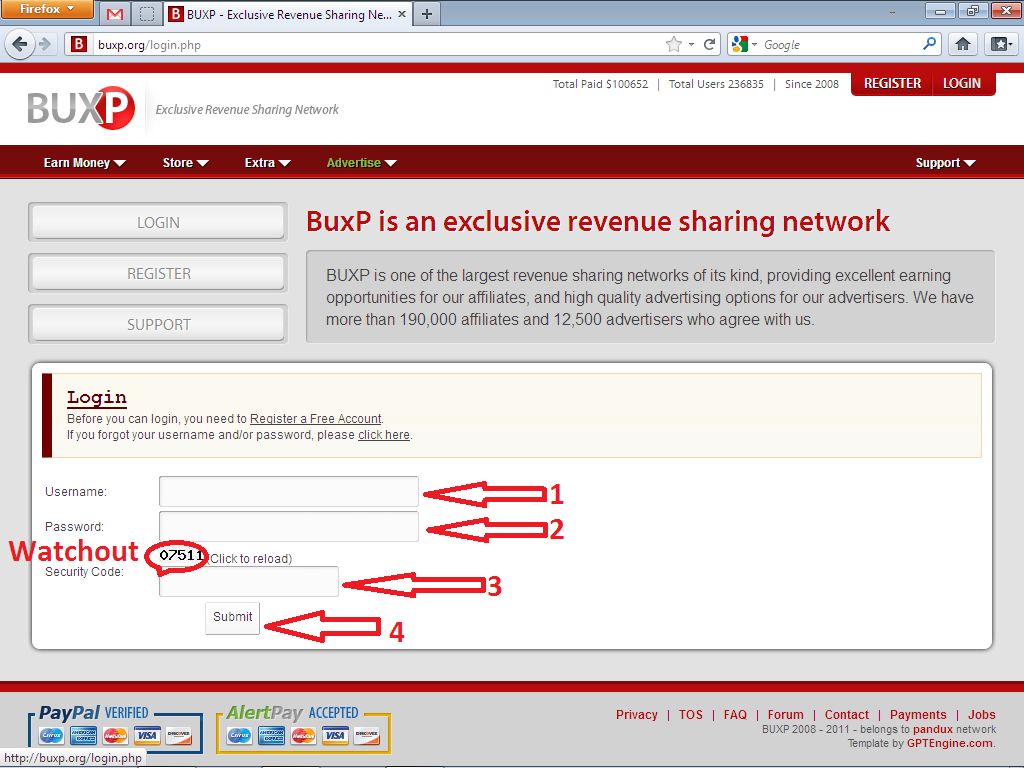Click the Password input field
Viewport: 1024px width, 768px height.
(x=289, y=526)
